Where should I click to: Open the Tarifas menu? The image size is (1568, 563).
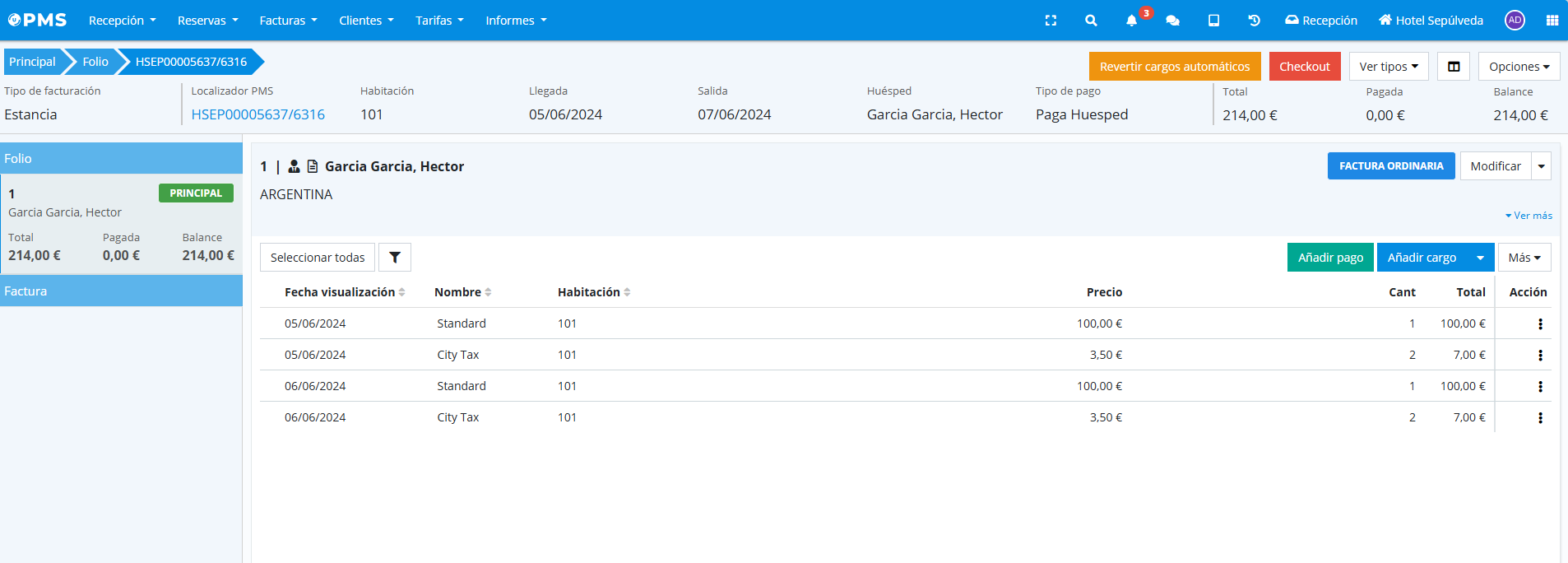click(x=440, y=21)
